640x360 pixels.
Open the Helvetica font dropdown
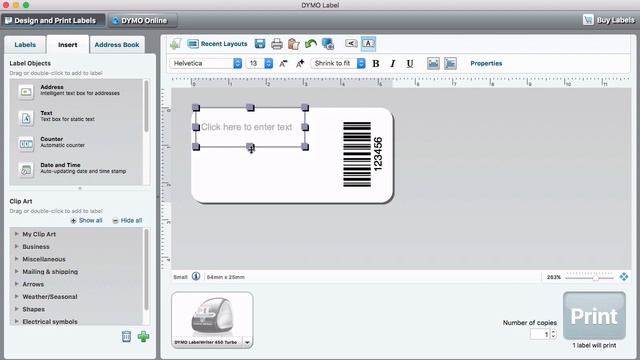tap(238, 63)
